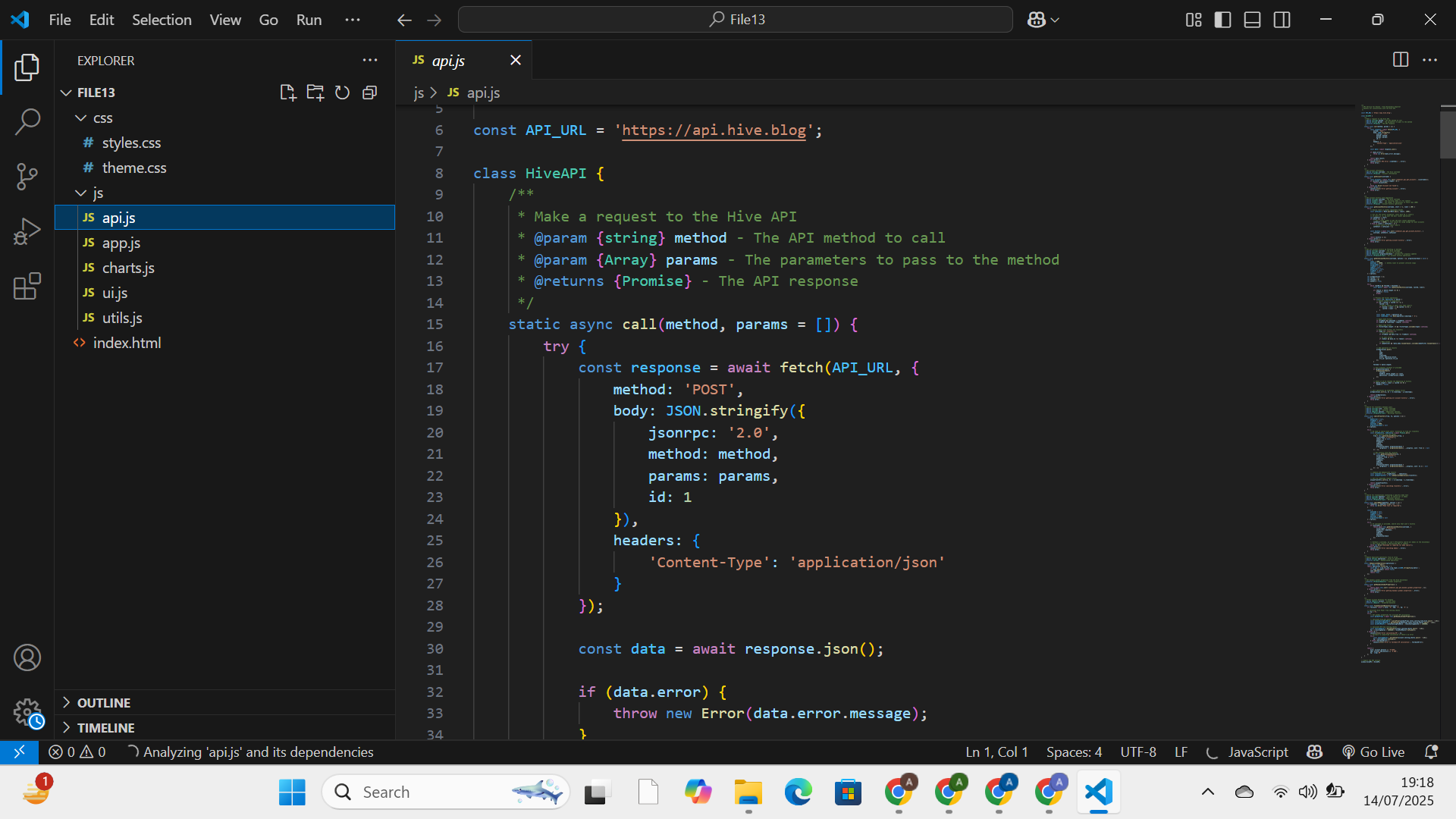Toggle the secondary side bar visibility
1456x819 pixels.
tap(1282, 20)
